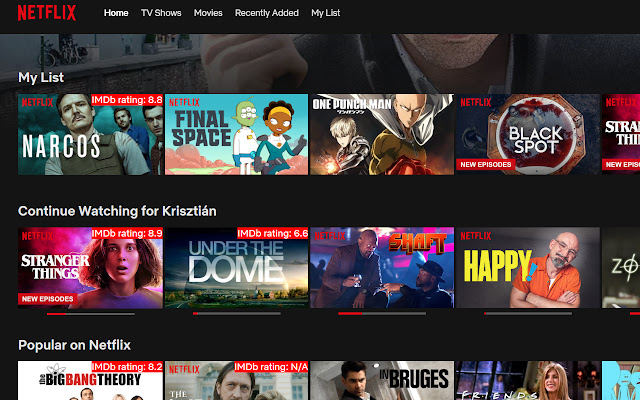
Task: Resume Shaft in Continue Watching
Action: (x=382, y=268)
